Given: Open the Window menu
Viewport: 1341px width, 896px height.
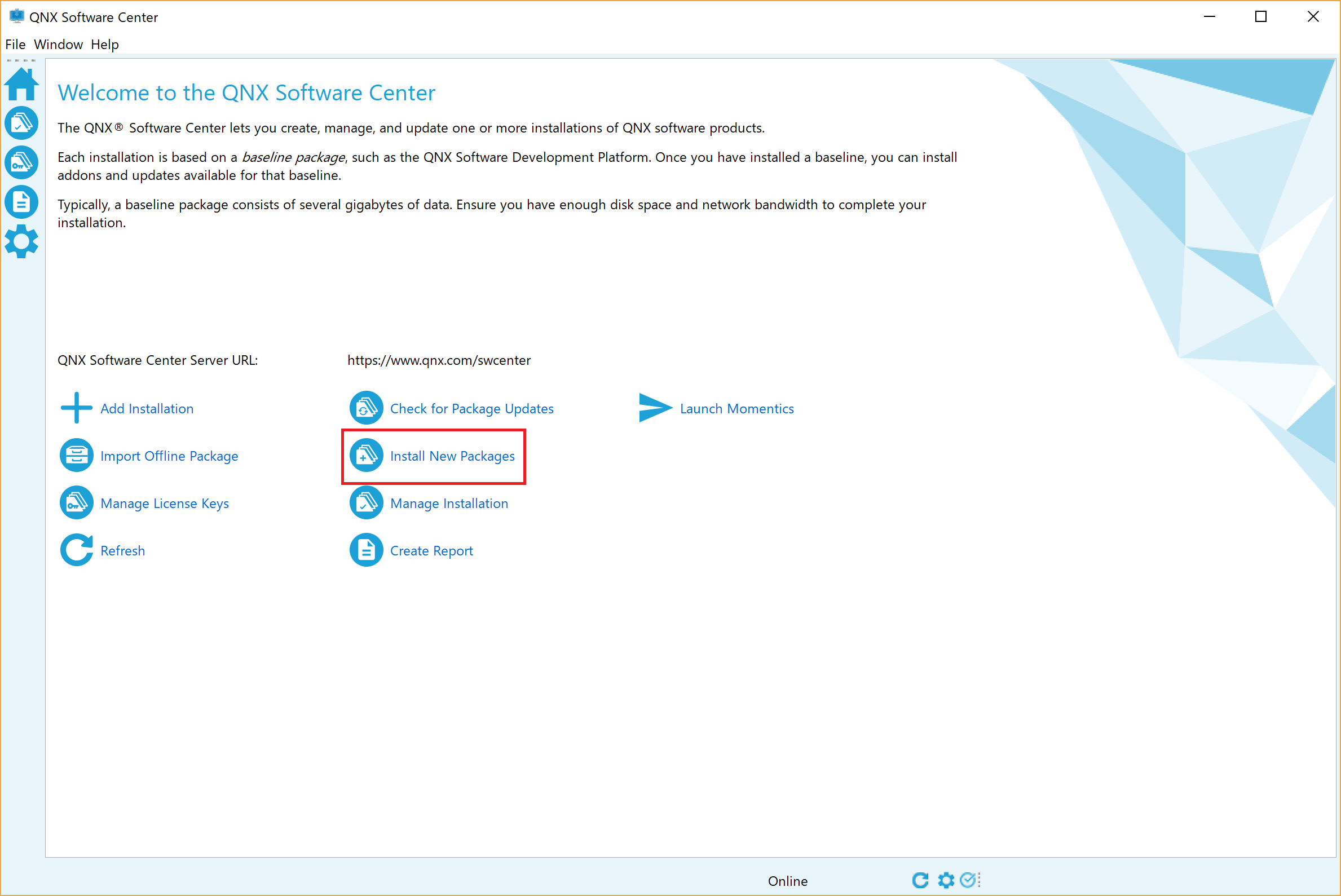Looking at the screenshot, I should (58, 44).
